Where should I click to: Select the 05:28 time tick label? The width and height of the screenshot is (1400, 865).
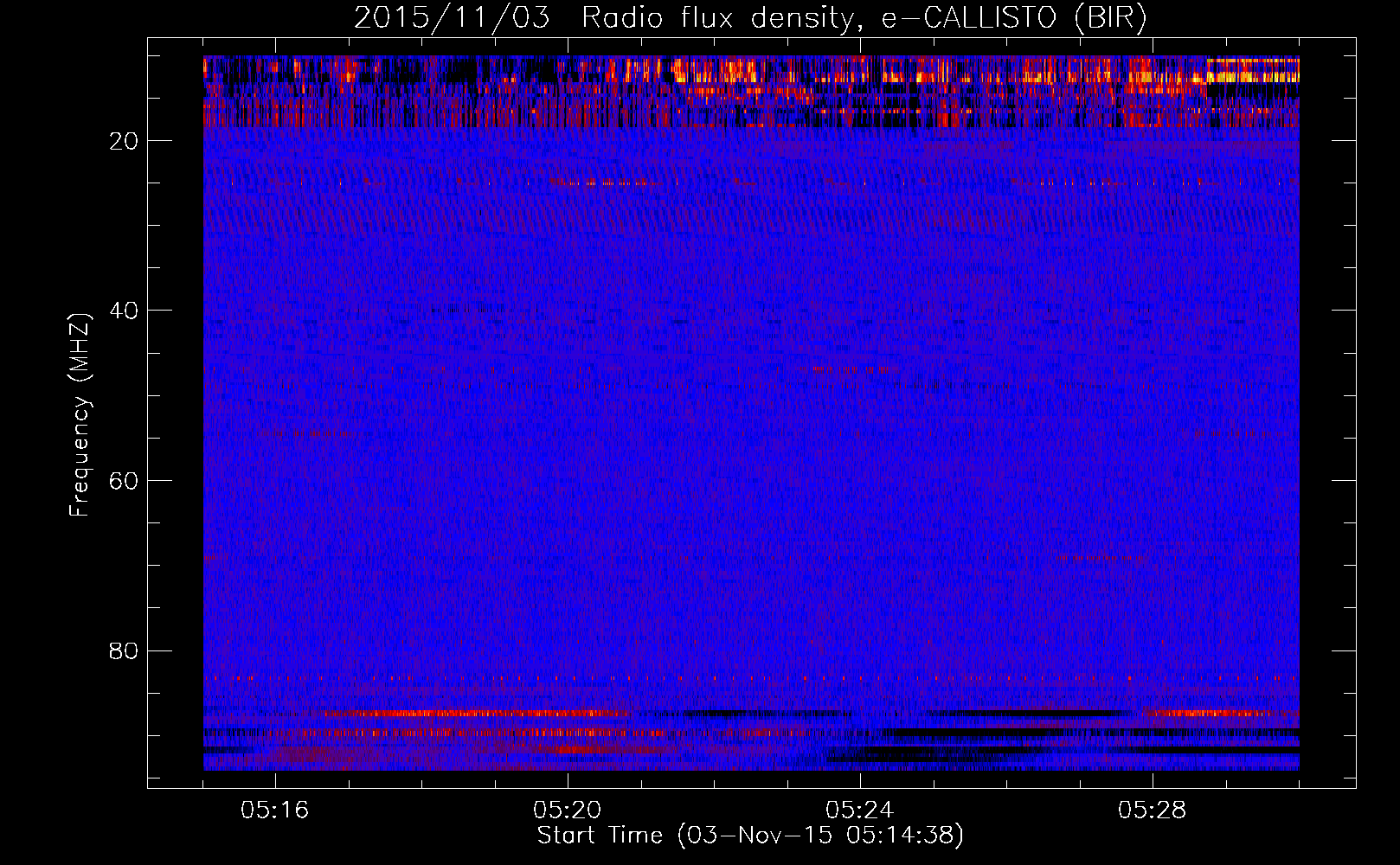(x=1153, y=811)
